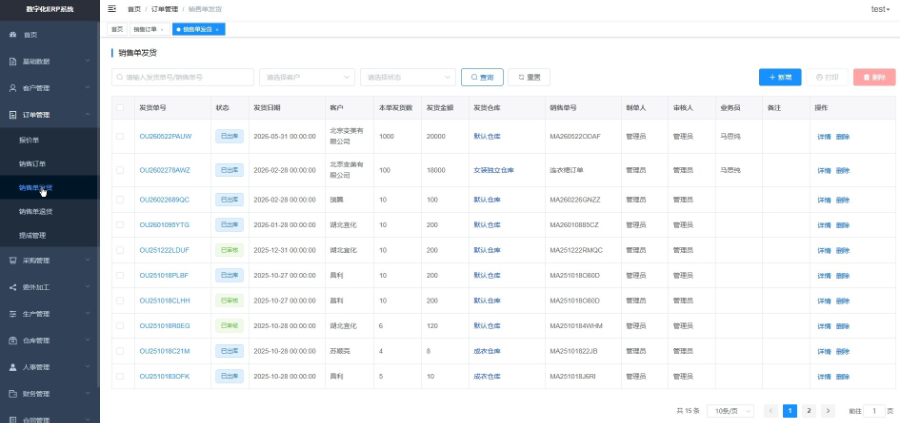This screenshot has width=900, height=423.
Task: Click the 生产管理 sliders icon in sidebar
Action: click(13, 314)
